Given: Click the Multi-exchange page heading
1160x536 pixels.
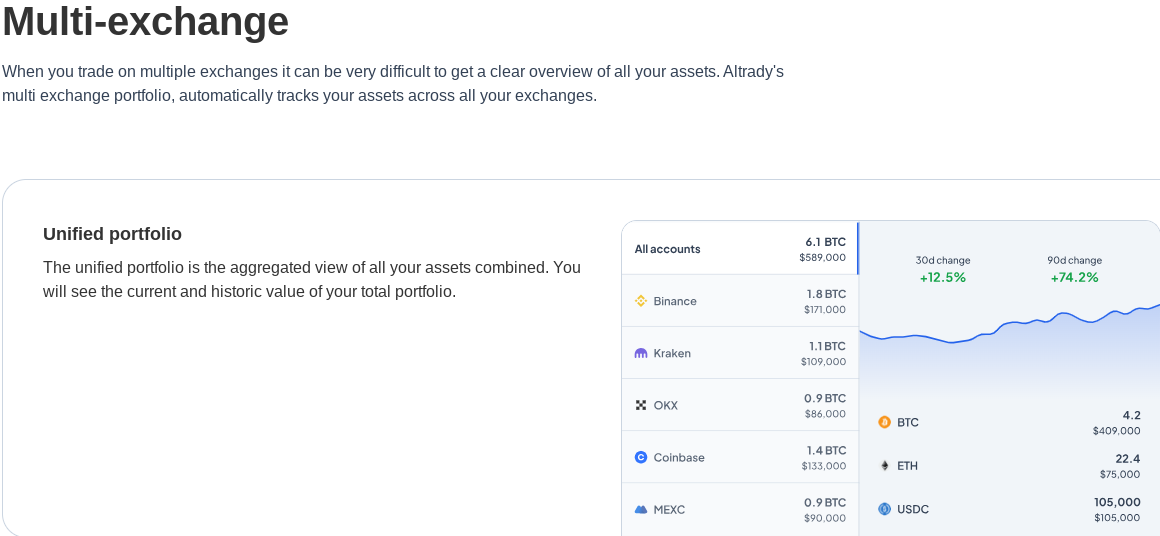Looking at the screenshot, I should pyautogui.click(x=146, y=21).
